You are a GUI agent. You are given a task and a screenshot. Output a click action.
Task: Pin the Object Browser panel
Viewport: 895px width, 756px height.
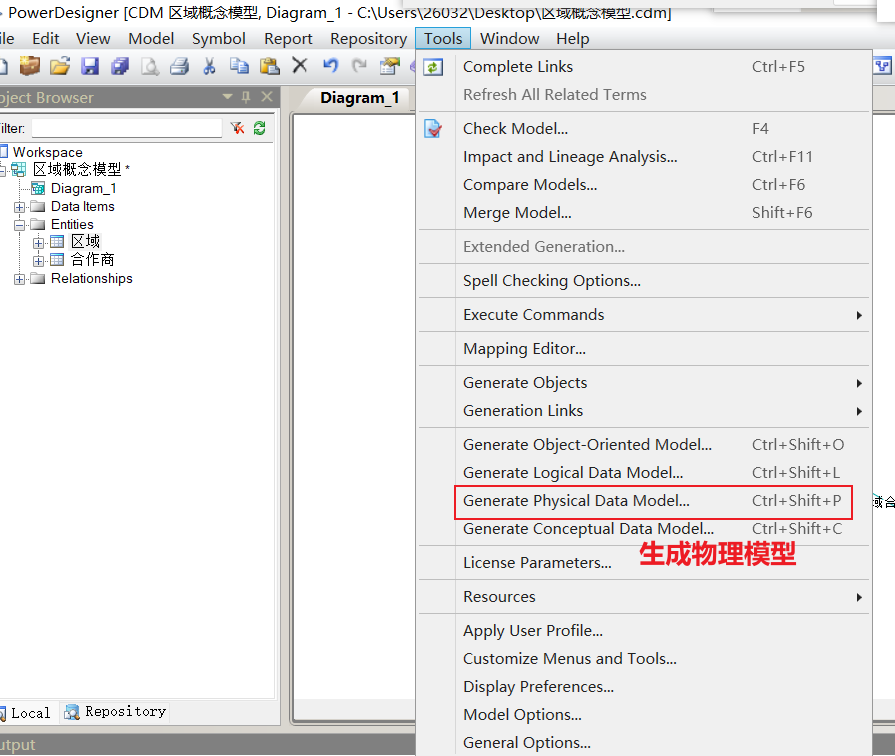(246, 97)
